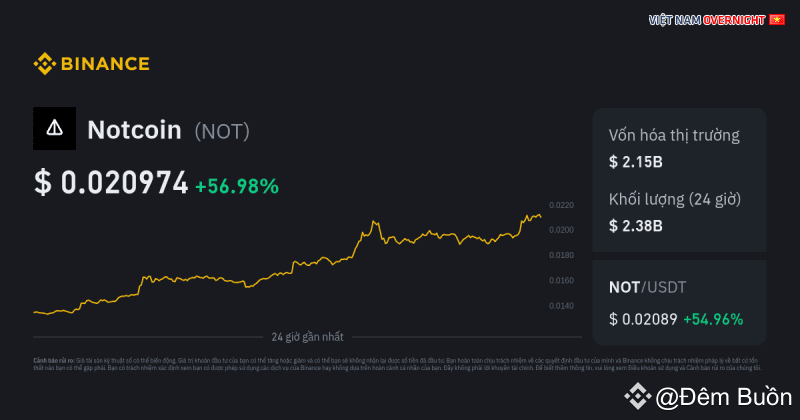800x420 pixels.
Task: Click the $ 2.38B volume value
Action: pyautogui.click(x=636, y=226)
